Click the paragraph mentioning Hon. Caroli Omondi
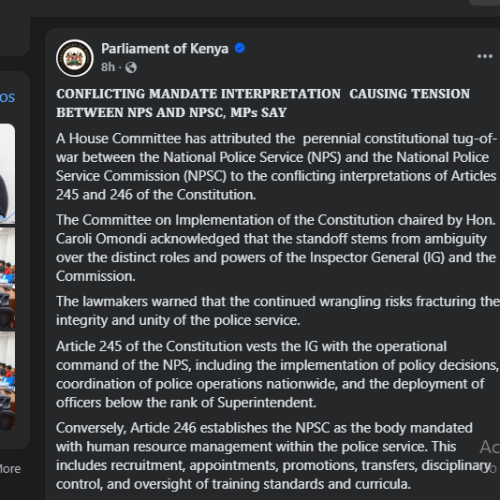Image resolution: width=500 pixels, height=500 pixels. (x=276, y=248)
